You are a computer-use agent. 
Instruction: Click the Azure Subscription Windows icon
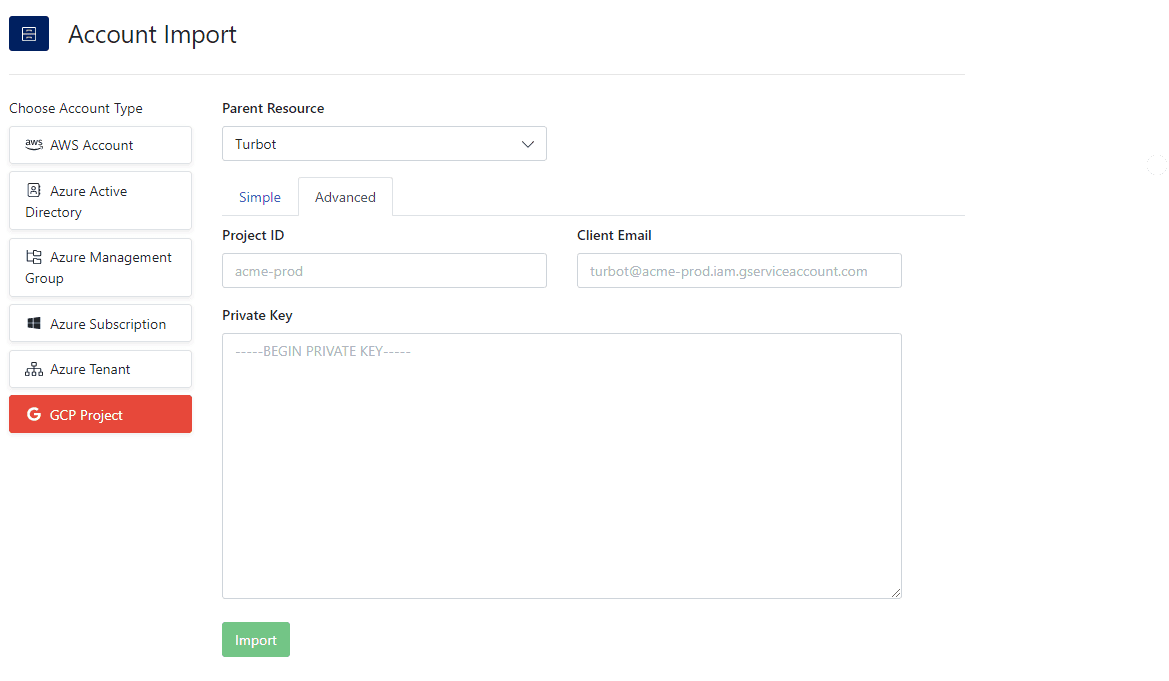tap(34, 323)
